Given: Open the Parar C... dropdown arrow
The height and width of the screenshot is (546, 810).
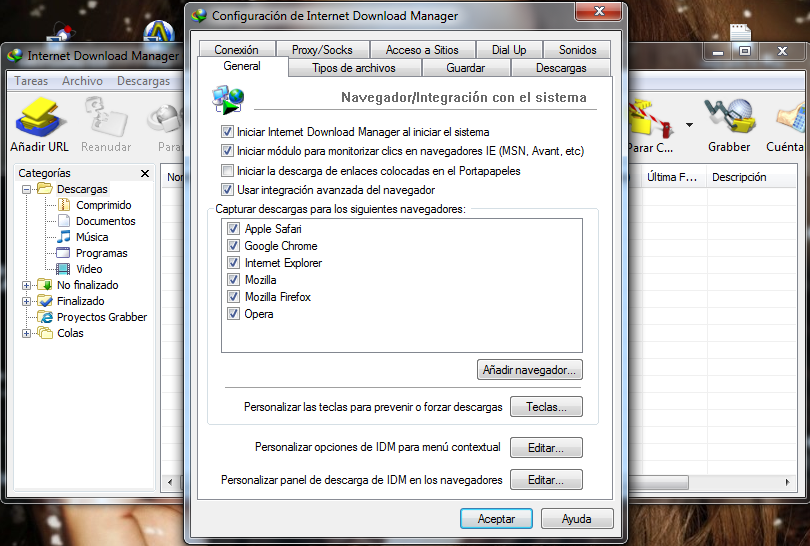Looking at the screenshot, I should 689,124.
